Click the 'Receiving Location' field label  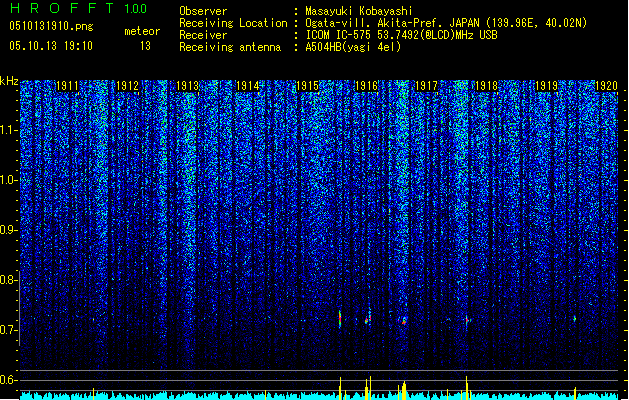click(x=233, y=23)
